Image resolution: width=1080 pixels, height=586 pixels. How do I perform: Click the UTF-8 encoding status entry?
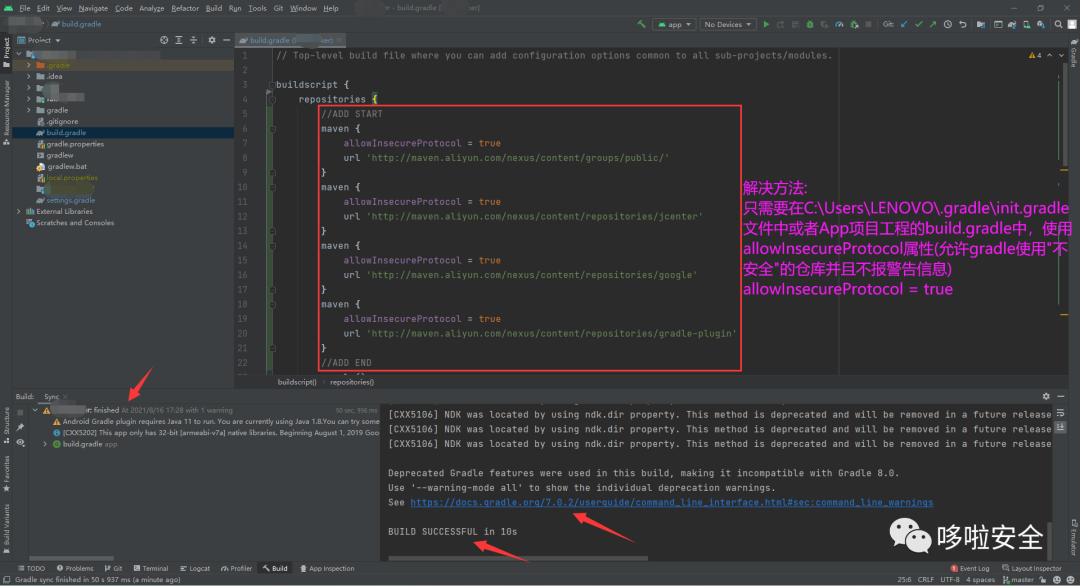pyautogui.click(x=950, y=580)
